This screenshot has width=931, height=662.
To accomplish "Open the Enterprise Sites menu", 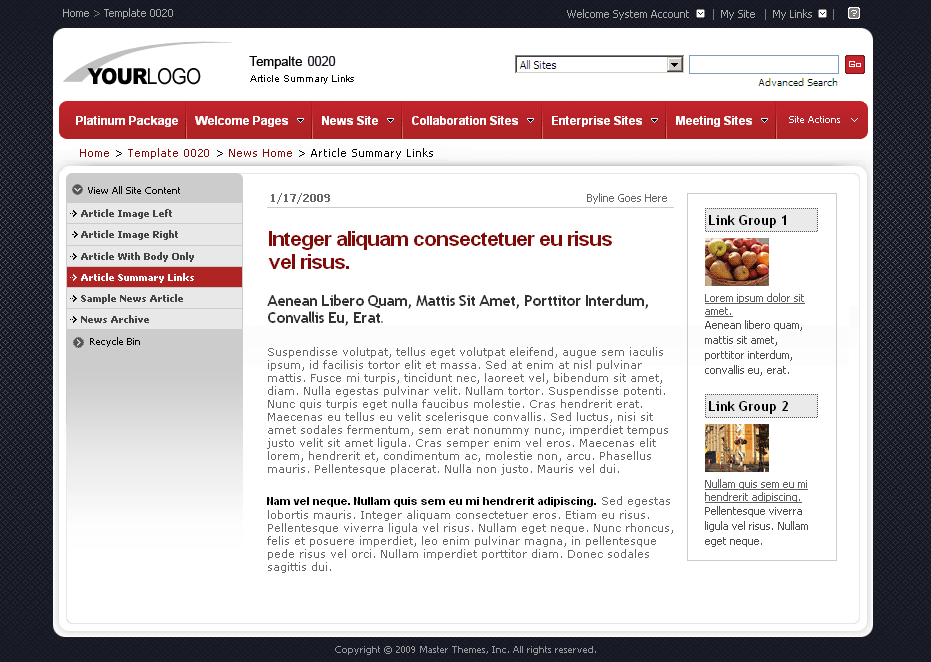I will click(x=596, y=120).
